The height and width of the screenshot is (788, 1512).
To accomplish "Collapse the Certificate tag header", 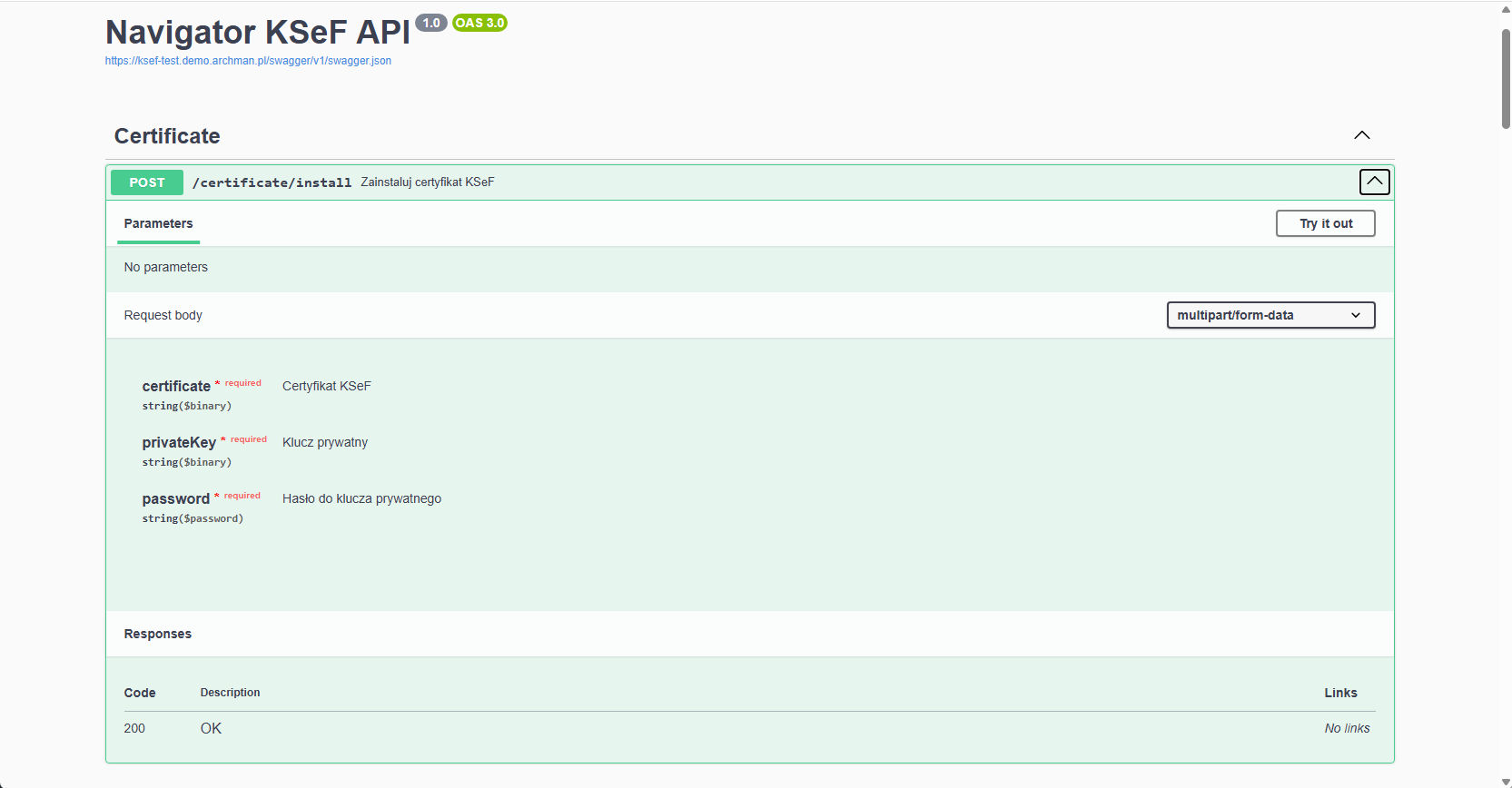I will click(x=167, y=136).
